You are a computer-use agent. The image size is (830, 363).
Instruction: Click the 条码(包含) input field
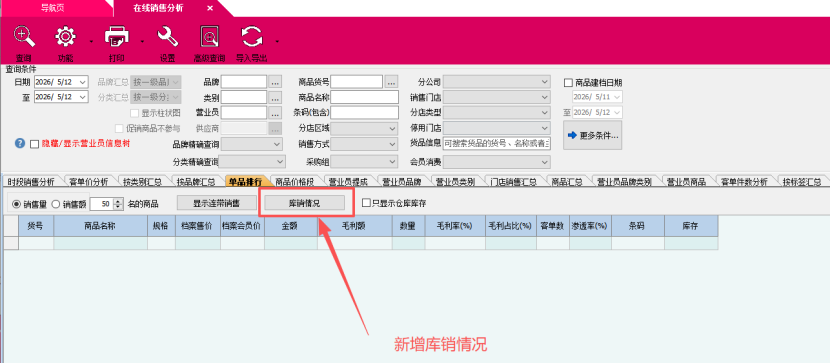pyautogui.click(x=365, y=113)
